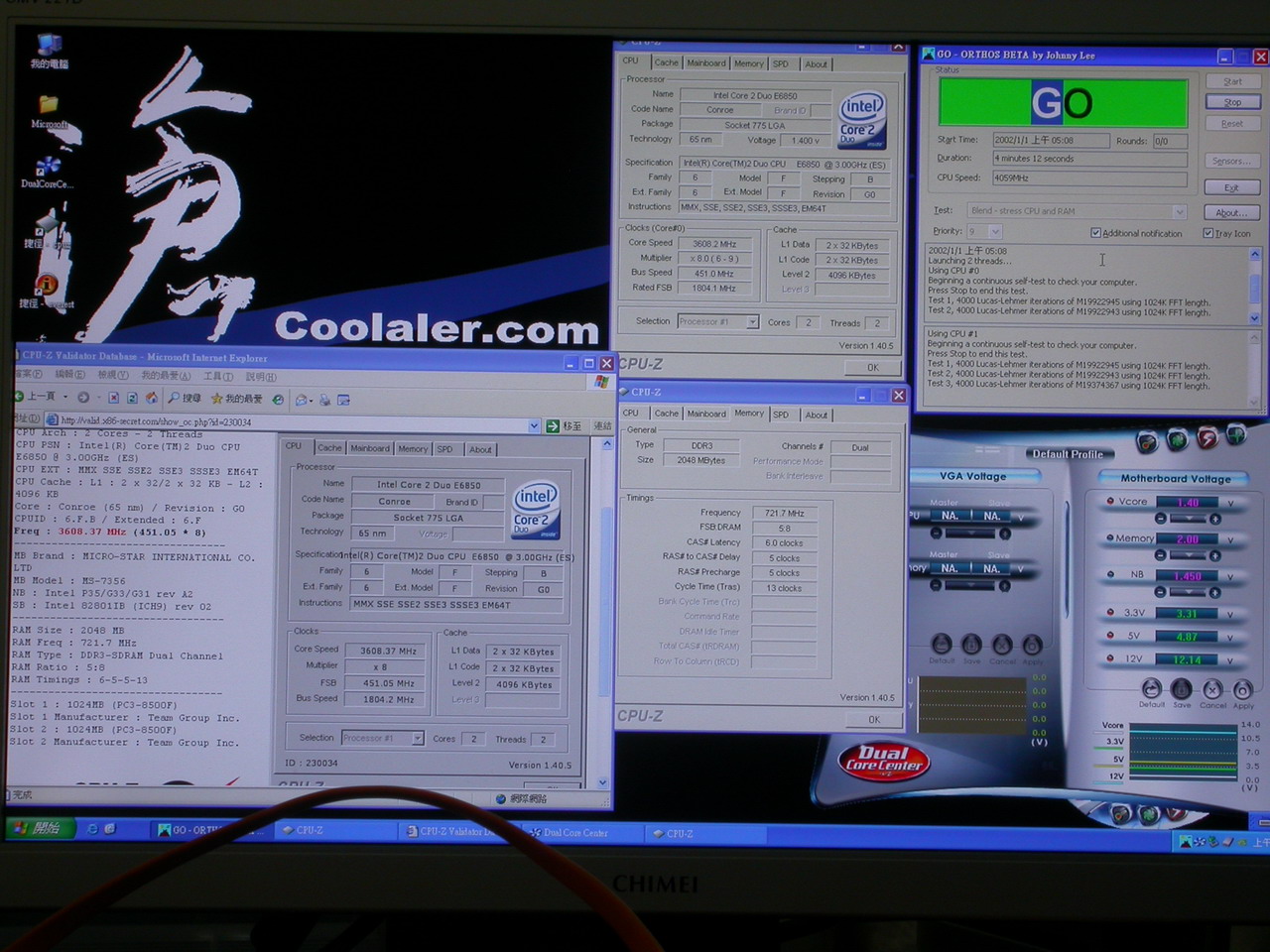
Task: Click the ORTHOS log pane scrollbar
Action: [1255, 284]
